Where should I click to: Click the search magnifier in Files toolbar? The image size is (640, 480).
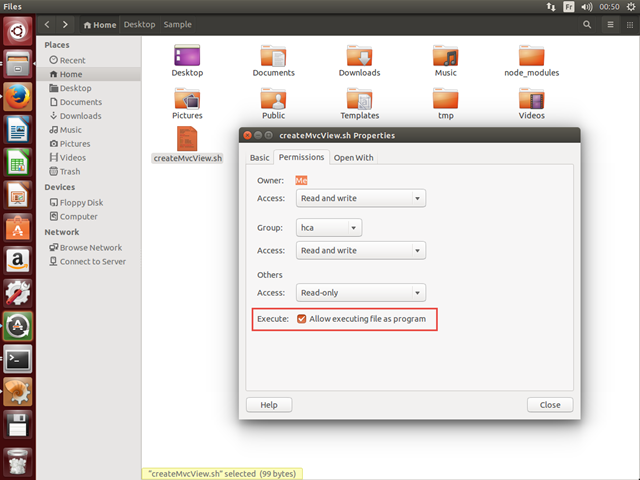(587, 24)
